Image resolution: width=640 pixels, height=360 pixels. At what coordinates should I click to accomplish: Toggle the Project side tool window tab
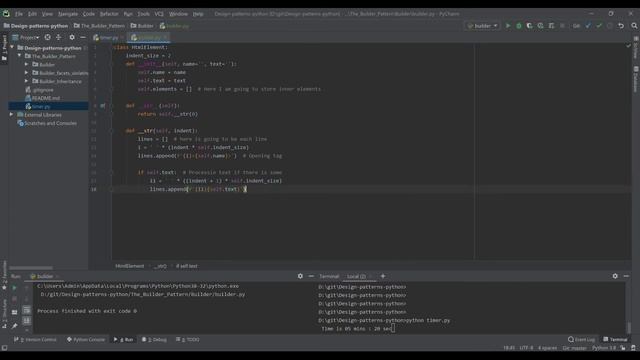click(4, 47)
